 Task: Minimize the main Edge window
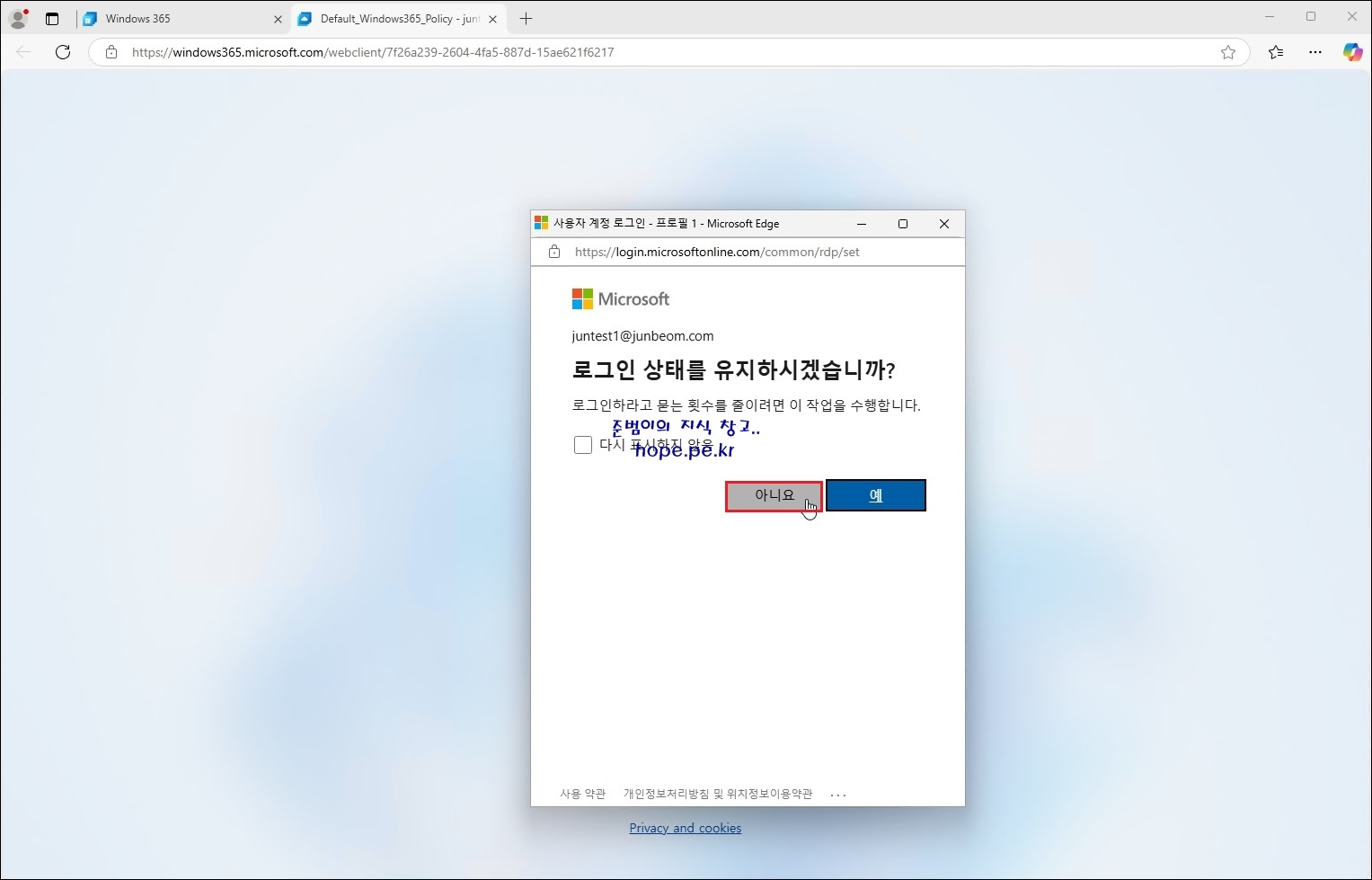[x=1270, y=16]
